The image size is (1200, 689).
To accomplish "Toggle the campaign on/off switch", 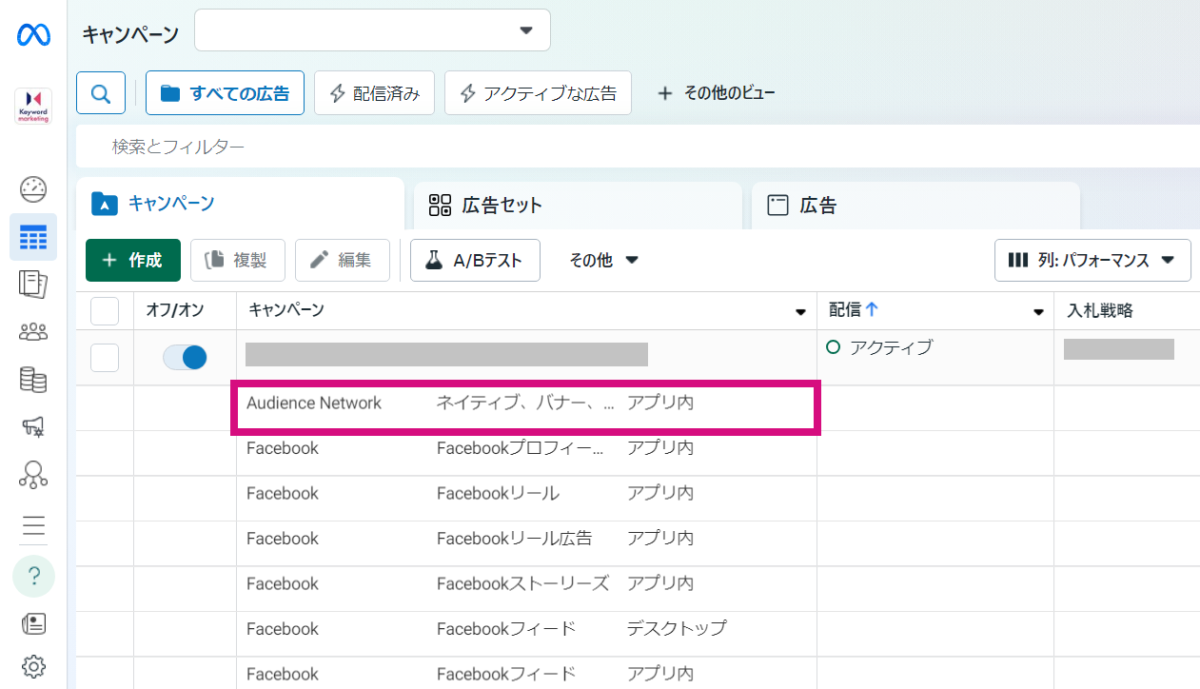I will tap(185, 357).
